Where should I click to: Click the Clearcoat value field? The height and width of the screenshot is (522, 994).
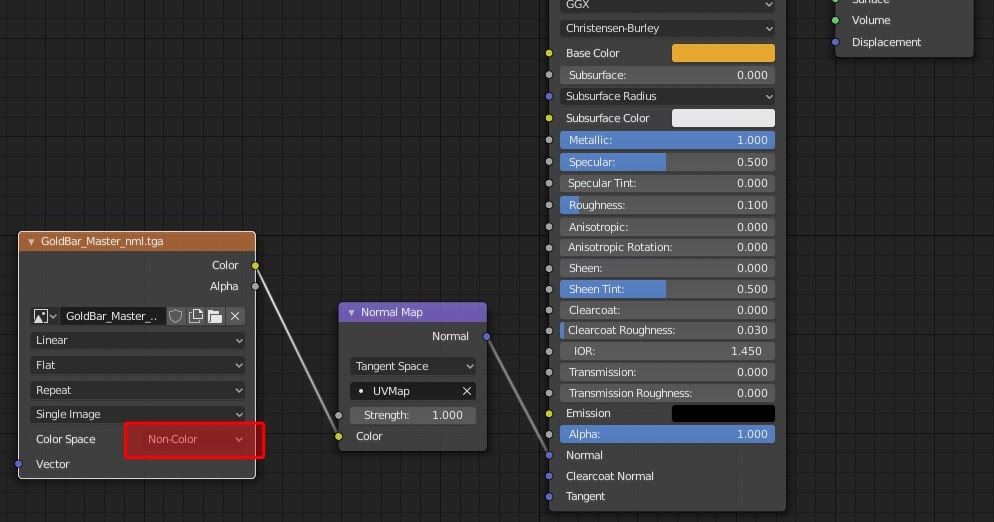(668, 310)
